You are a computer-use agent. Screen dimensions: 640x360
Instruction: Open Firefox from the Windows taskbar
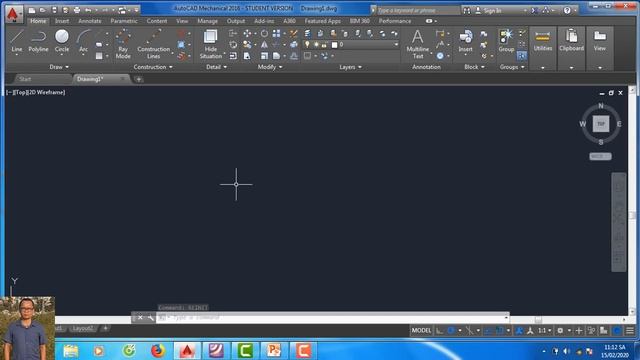pyautogui.click(x=158, y=351)
